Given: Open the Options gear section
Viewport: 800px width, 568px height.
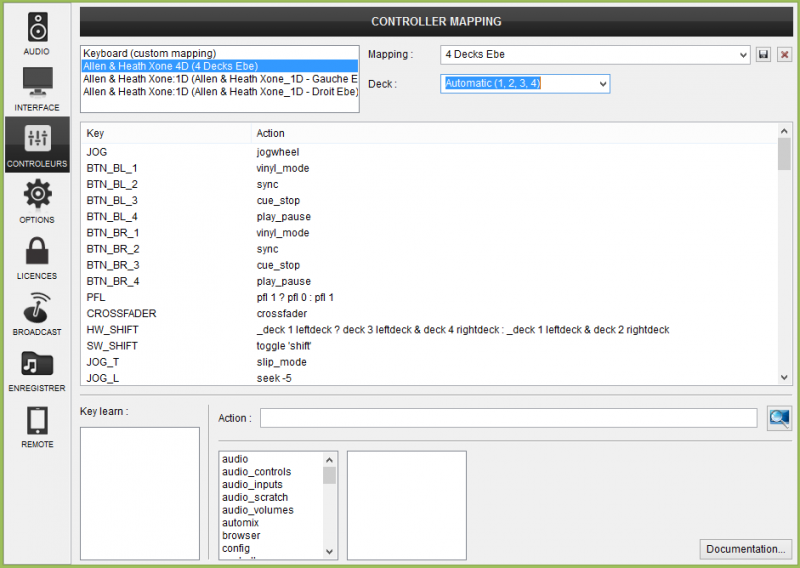Looking at the screenshot, I should coord(37,200).
